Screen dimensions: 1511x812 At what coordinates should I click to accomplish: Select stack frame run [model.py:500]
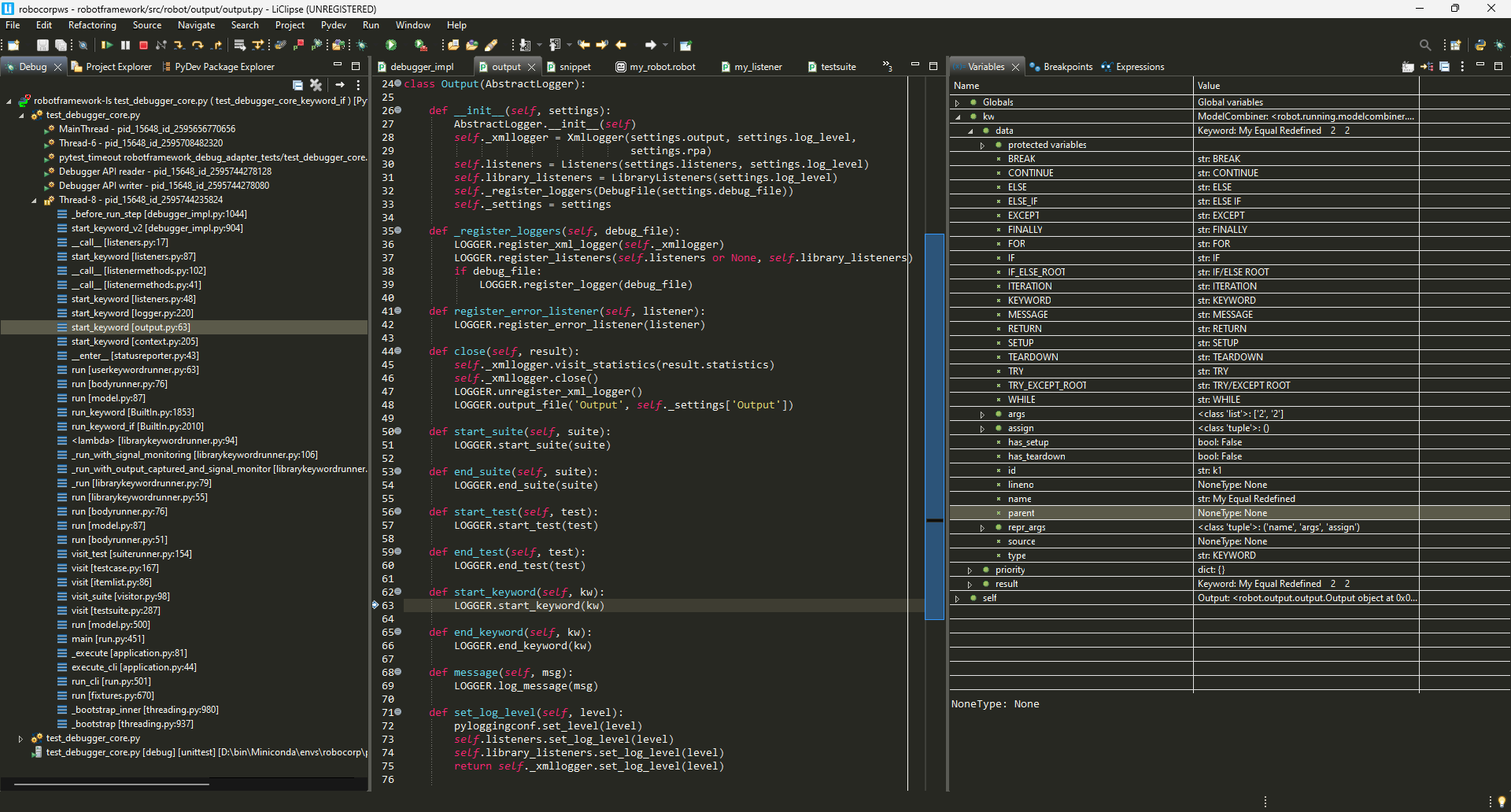pyautogui.click(x=110, y=625)
